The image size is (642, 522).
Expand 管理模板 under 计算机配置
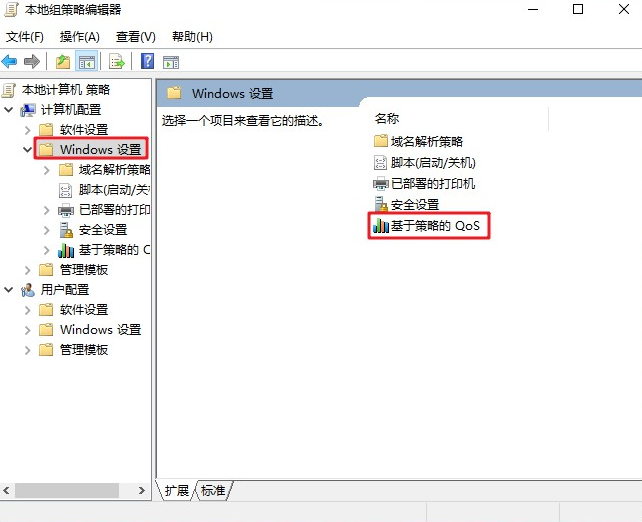pyautogui.click(x=27, y=270)
